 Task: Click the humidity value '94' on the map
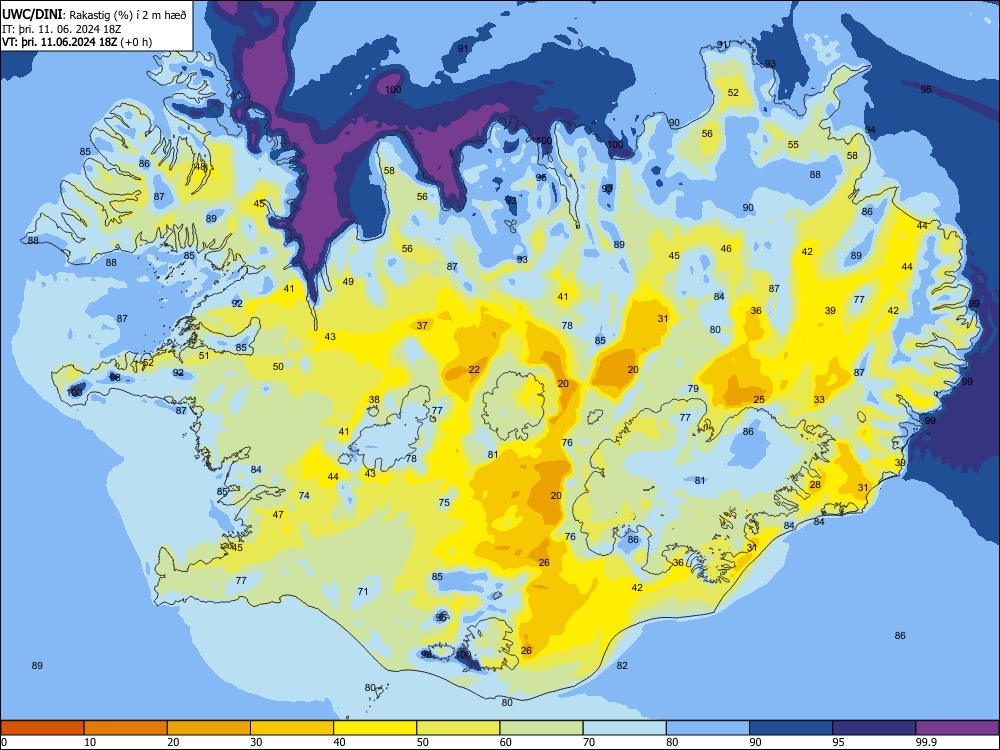pos(871,130)
